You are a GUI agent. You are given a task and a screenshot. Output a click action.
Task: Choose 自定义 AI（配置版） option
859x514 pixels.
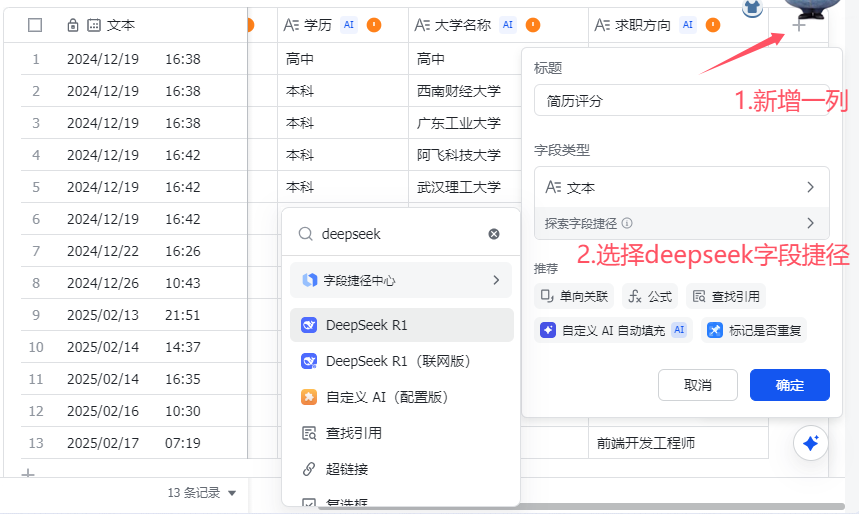tap(402, 397)
